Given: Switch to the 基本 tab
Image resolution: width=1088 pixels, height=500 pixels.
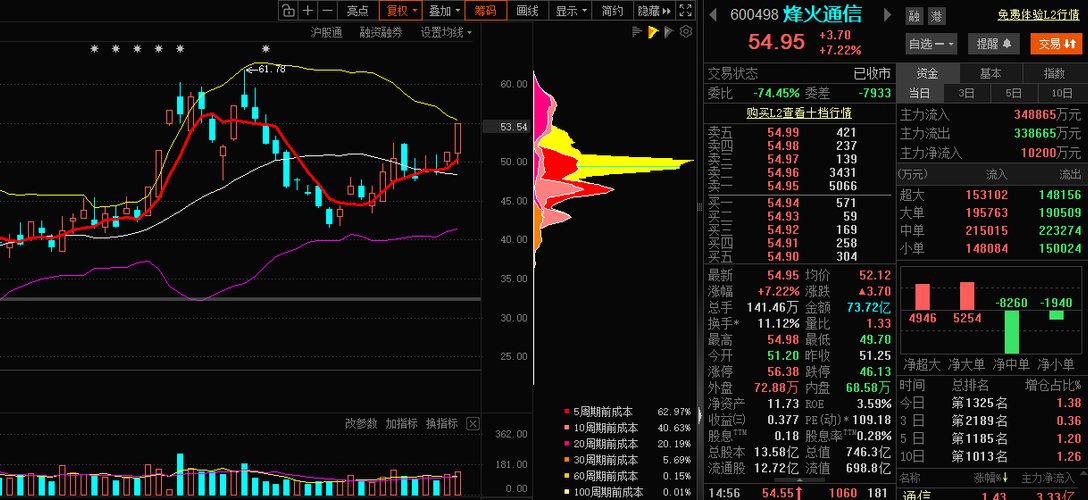Looking at the screenshot, I should click(991, 74).
